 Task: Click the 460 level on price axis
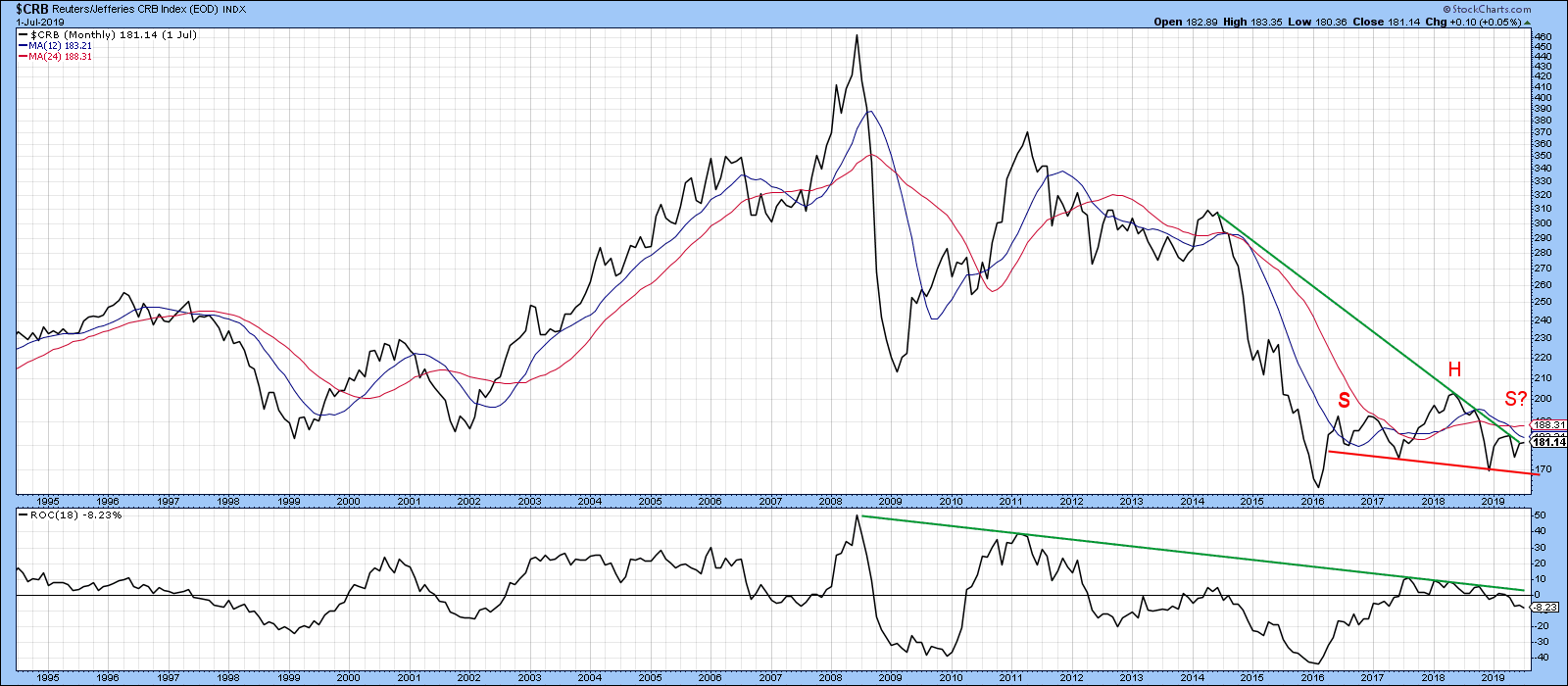coord(1542,37)
